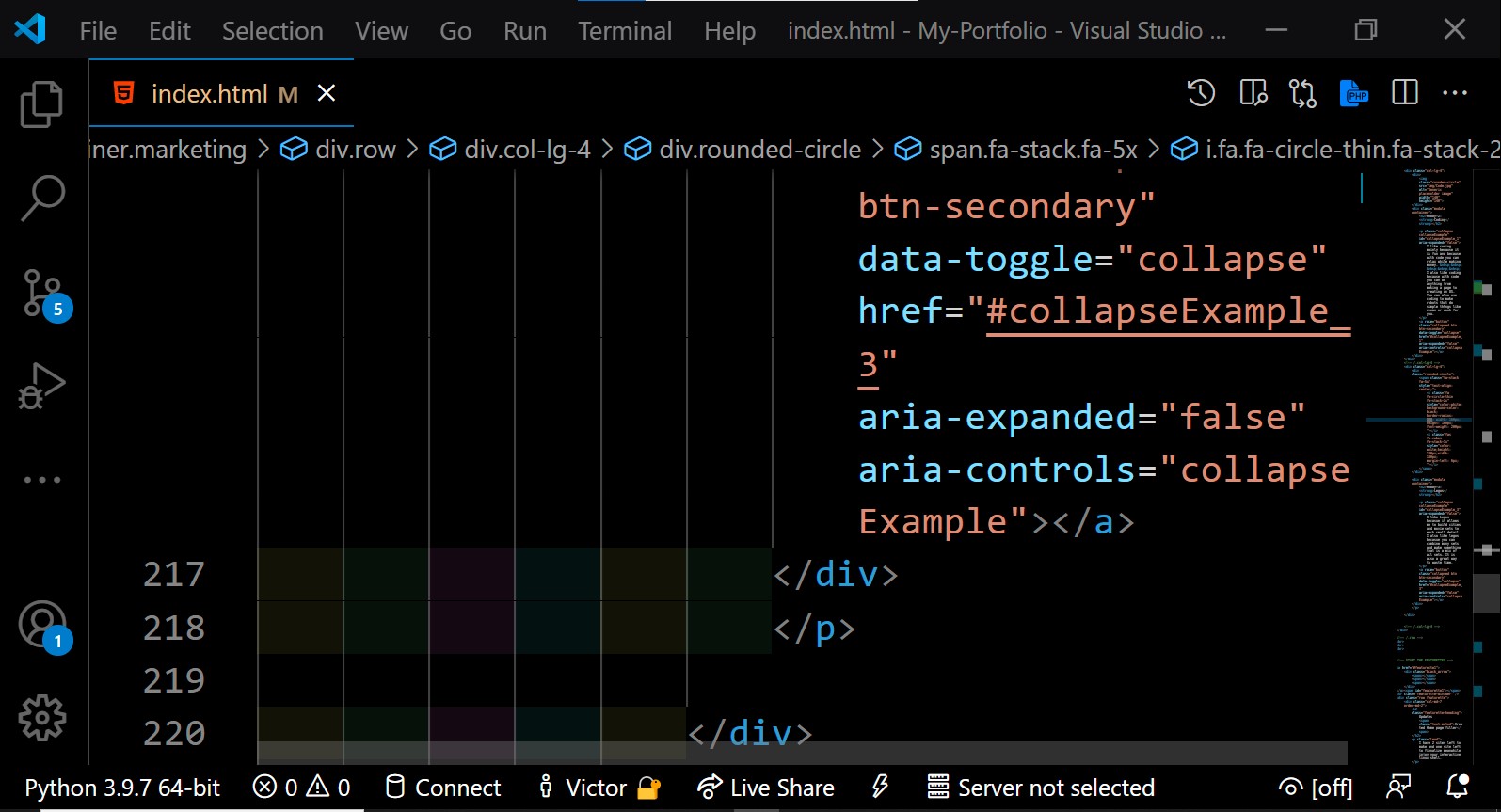The image size is (1501, 812).
Task: Click the lightning bolt status bar icon
Action: point(881,787)
